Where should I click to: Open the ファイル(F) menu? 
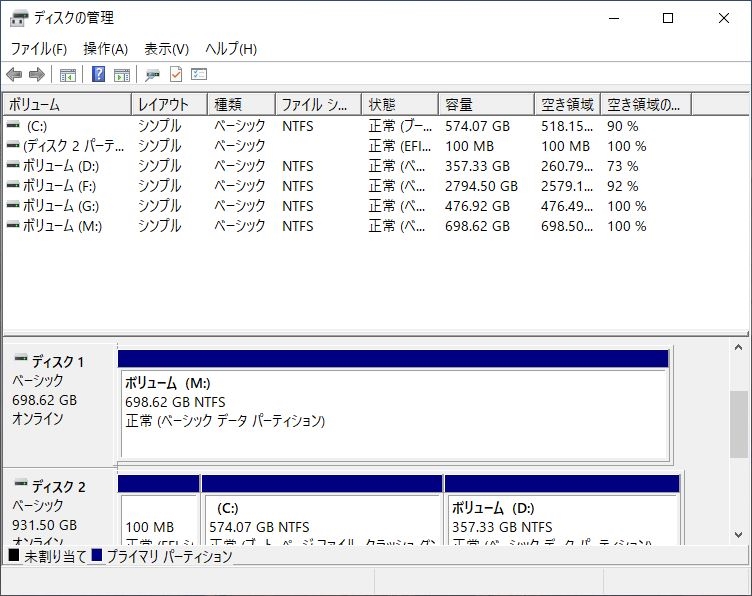click(x=38, y=48)
